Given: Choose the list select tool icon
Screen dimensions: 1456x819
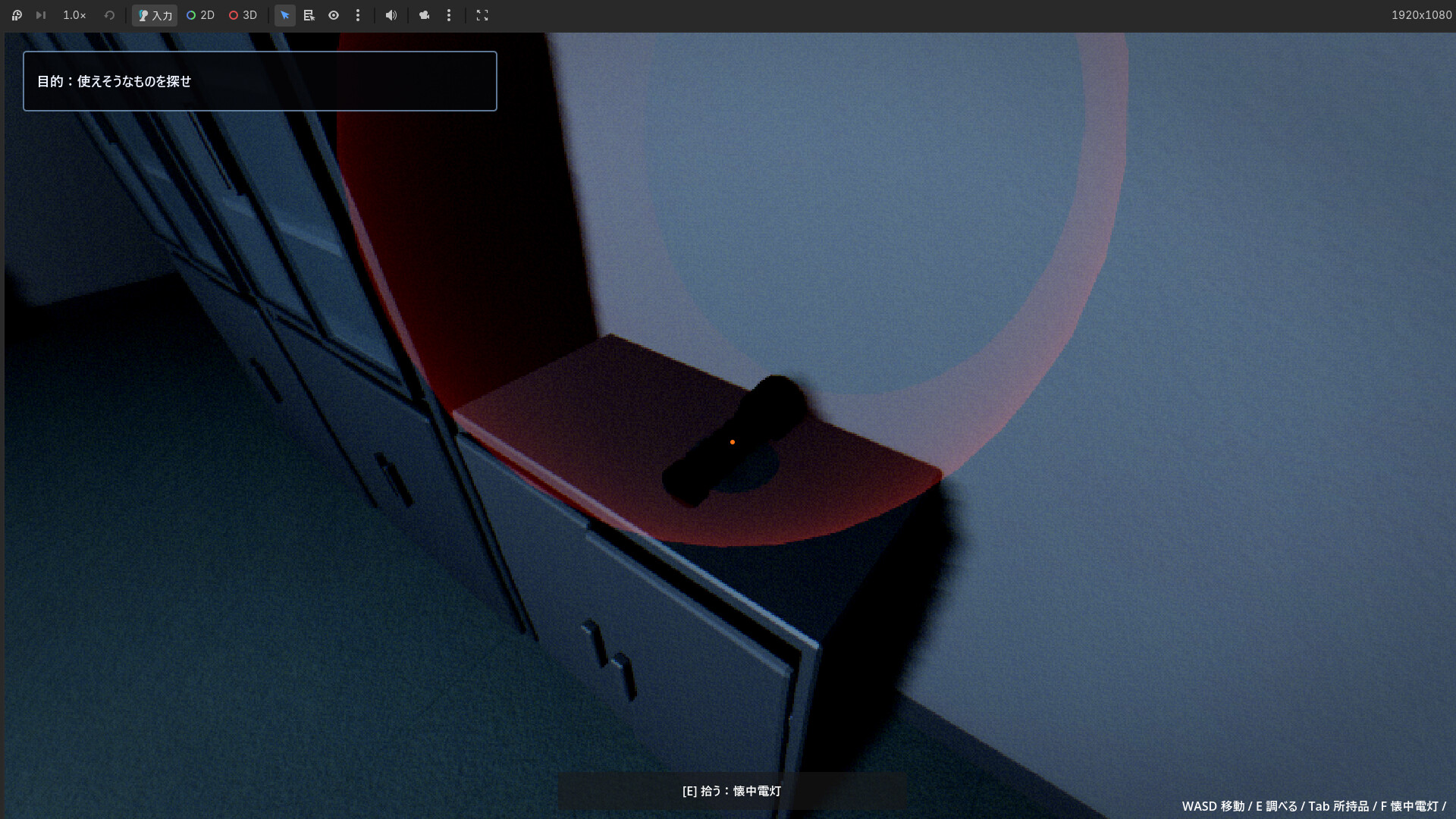Looking at the screenshot, I should point(309,15).
